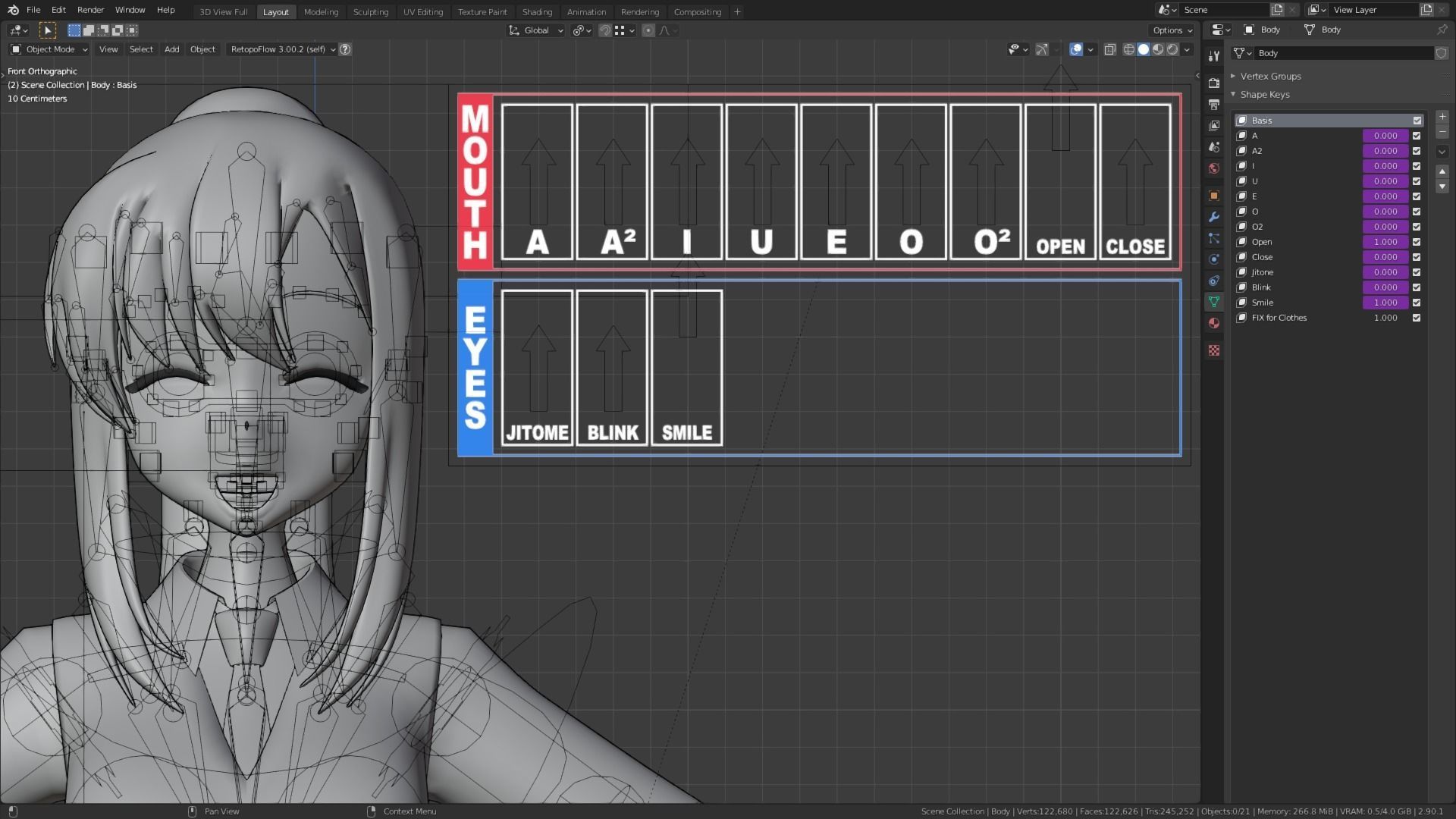Open the Render properties camera tab
This screenshot has width=1456, height=819.
[1214, 83]
